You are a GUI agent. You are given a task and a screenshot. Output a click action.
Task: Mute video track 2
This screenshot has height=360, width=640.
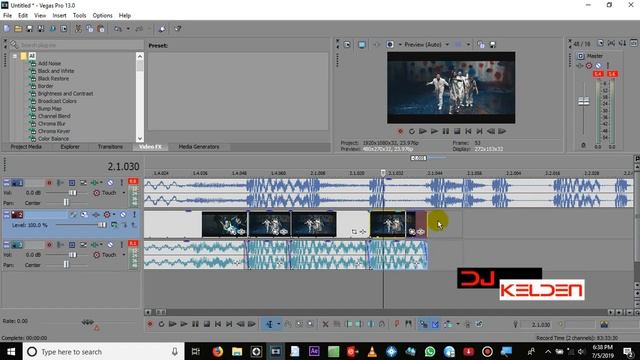point(123,214)
